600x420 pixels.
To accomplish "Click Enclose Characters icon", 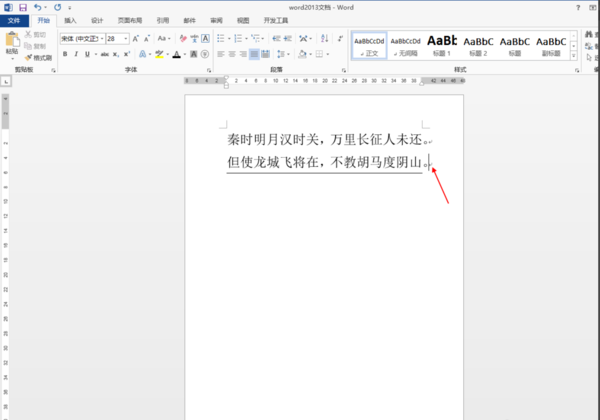I will pos(205,54).
